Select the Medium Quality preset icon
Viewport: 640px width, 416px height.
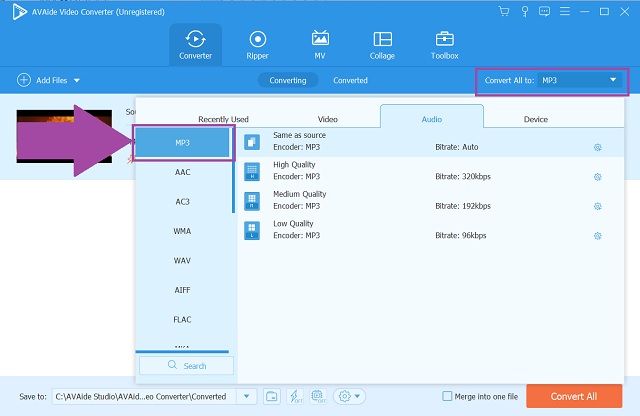click(252, 201)
